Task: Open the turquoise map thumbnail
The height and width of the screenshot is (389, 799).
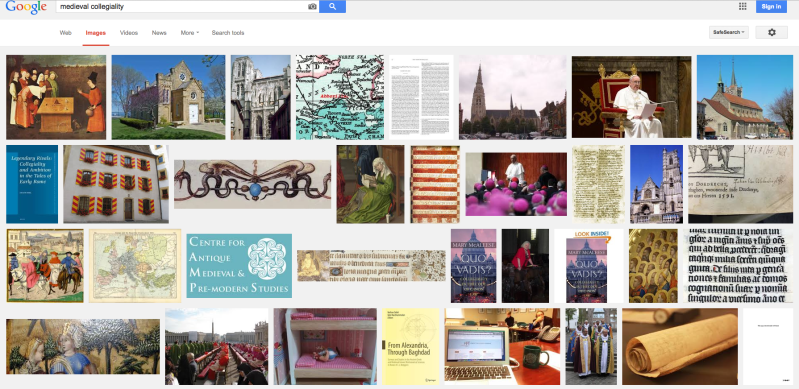Action: tap(340, 97)
